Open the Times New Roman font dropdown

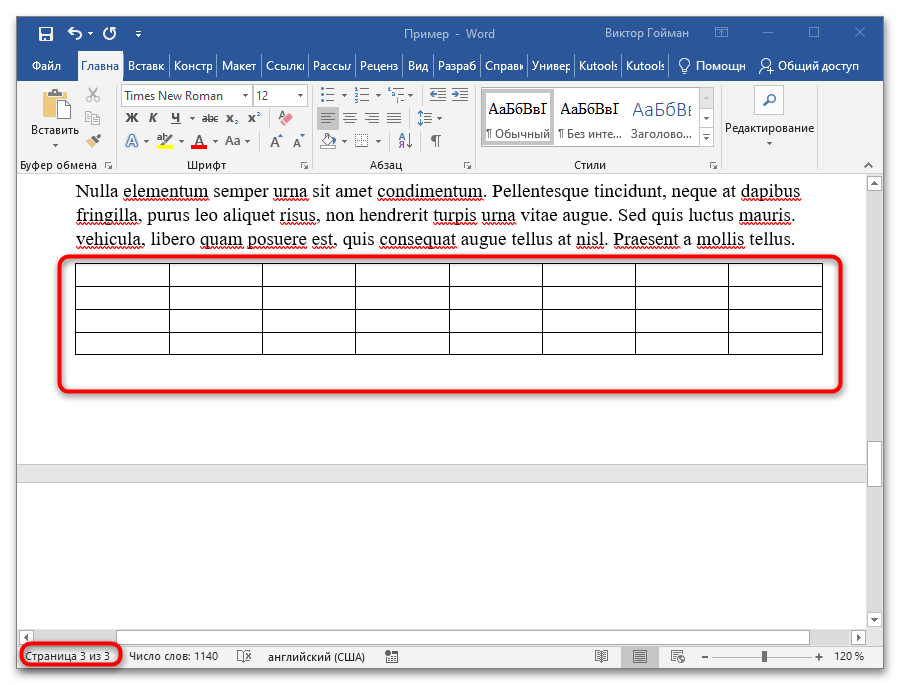[x=245, y=95]
